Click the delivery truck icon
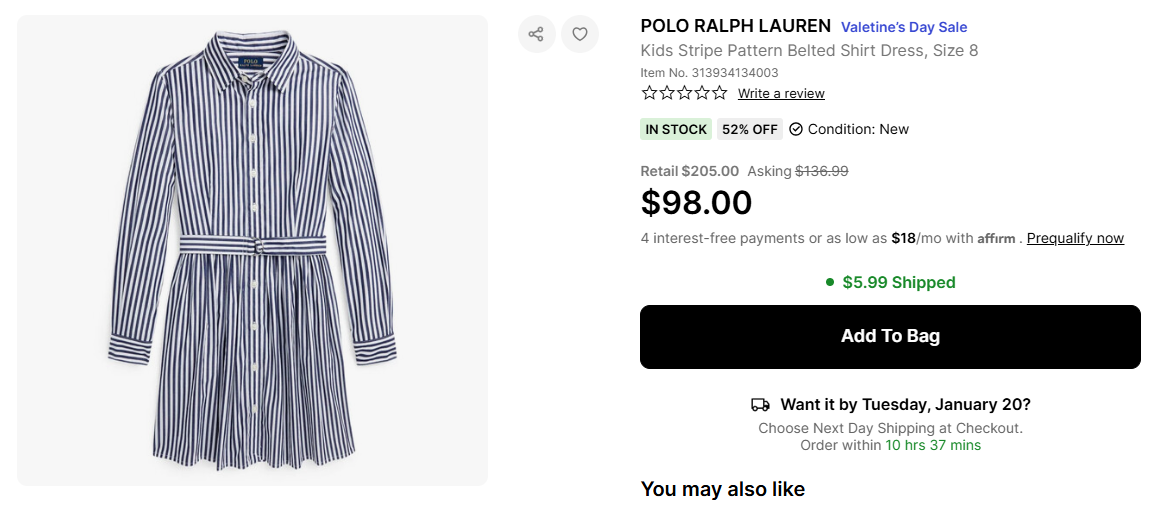 (760, 405)
